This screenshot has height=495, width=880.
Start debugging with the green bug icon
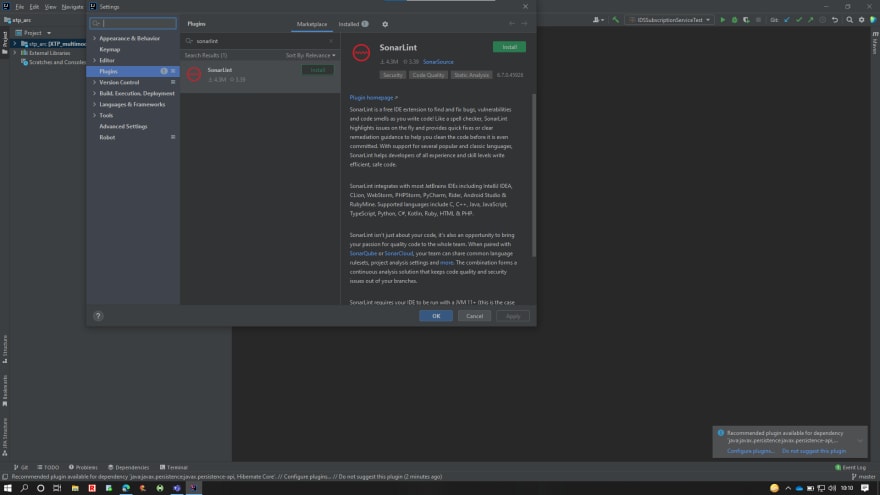point(734,20)
